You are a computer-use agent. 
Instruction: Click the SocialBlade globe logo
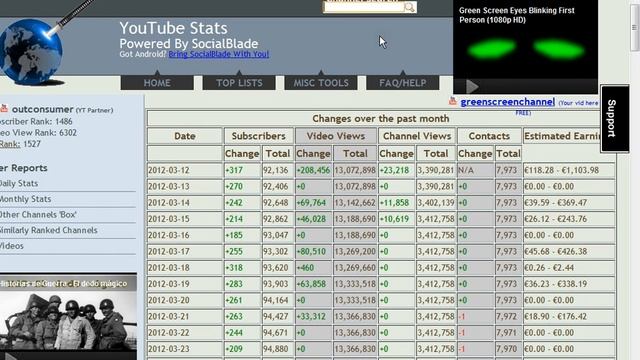point(31,52)
